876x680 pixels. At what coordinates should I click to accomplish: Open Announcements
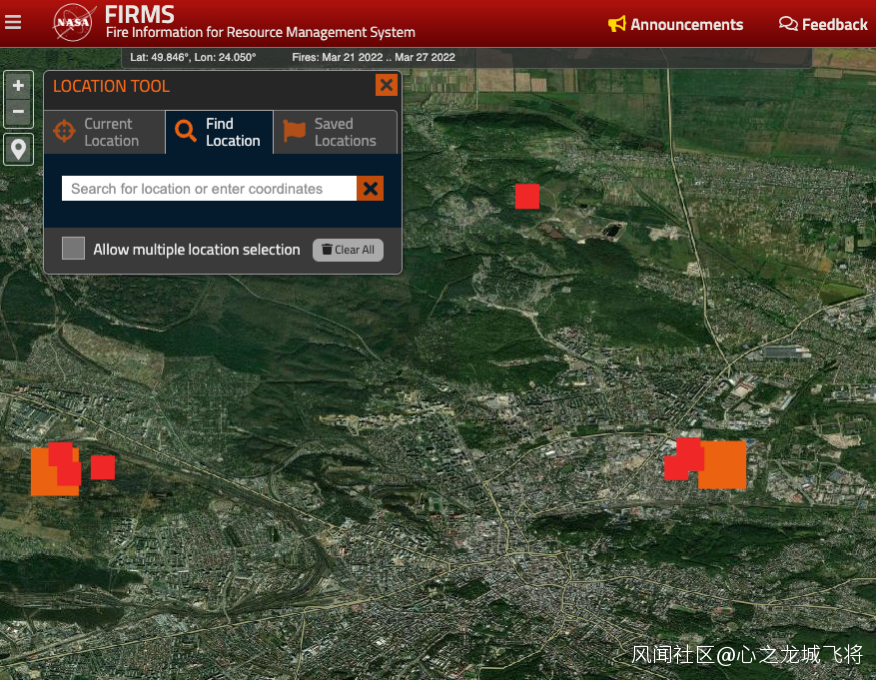(675, 25)
